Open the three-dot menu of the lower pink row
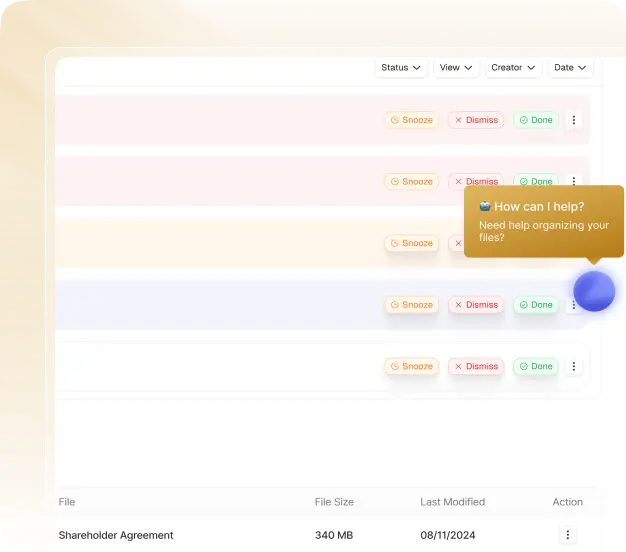Screen dimensions: 626x552 click(574, 180)
